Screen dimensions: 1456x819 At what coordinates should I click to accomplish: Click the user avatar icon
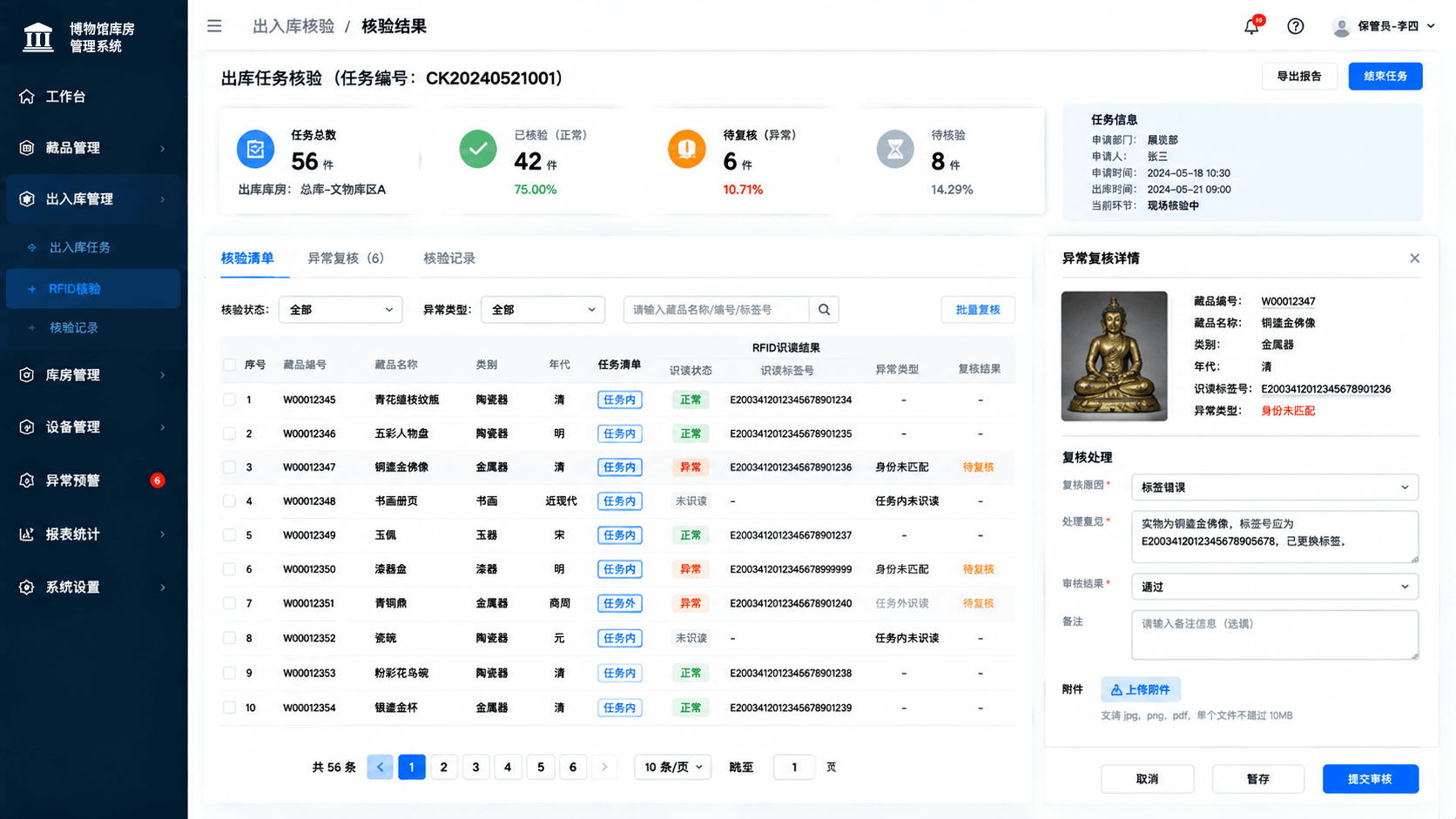coord(1341,27)
